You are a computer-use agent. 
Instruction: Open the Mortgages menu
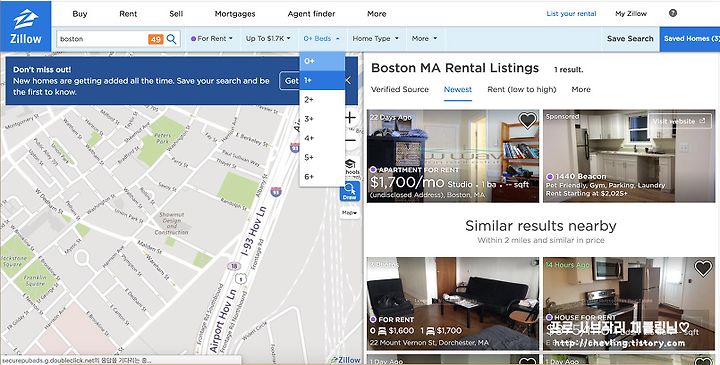pos(235,14)
